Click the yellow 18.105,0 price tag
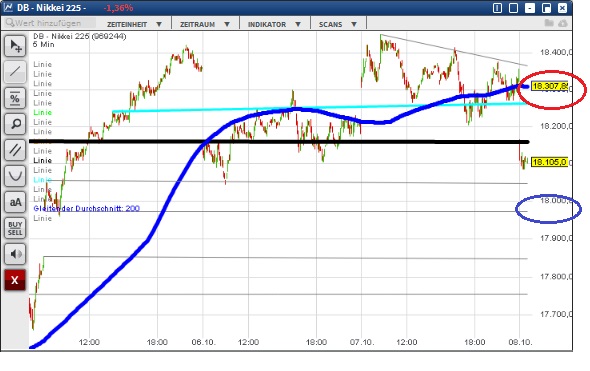Image resolution: width=590 pixels, height=371 pixels. click(x=549, y=162)
